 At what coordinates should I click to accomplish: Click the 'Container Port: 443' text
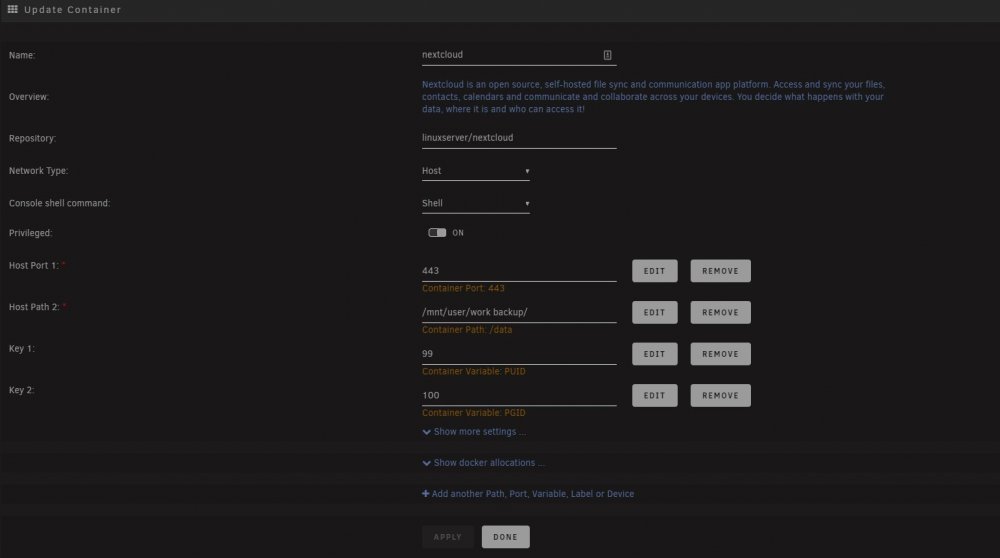[x=463, y=288]
